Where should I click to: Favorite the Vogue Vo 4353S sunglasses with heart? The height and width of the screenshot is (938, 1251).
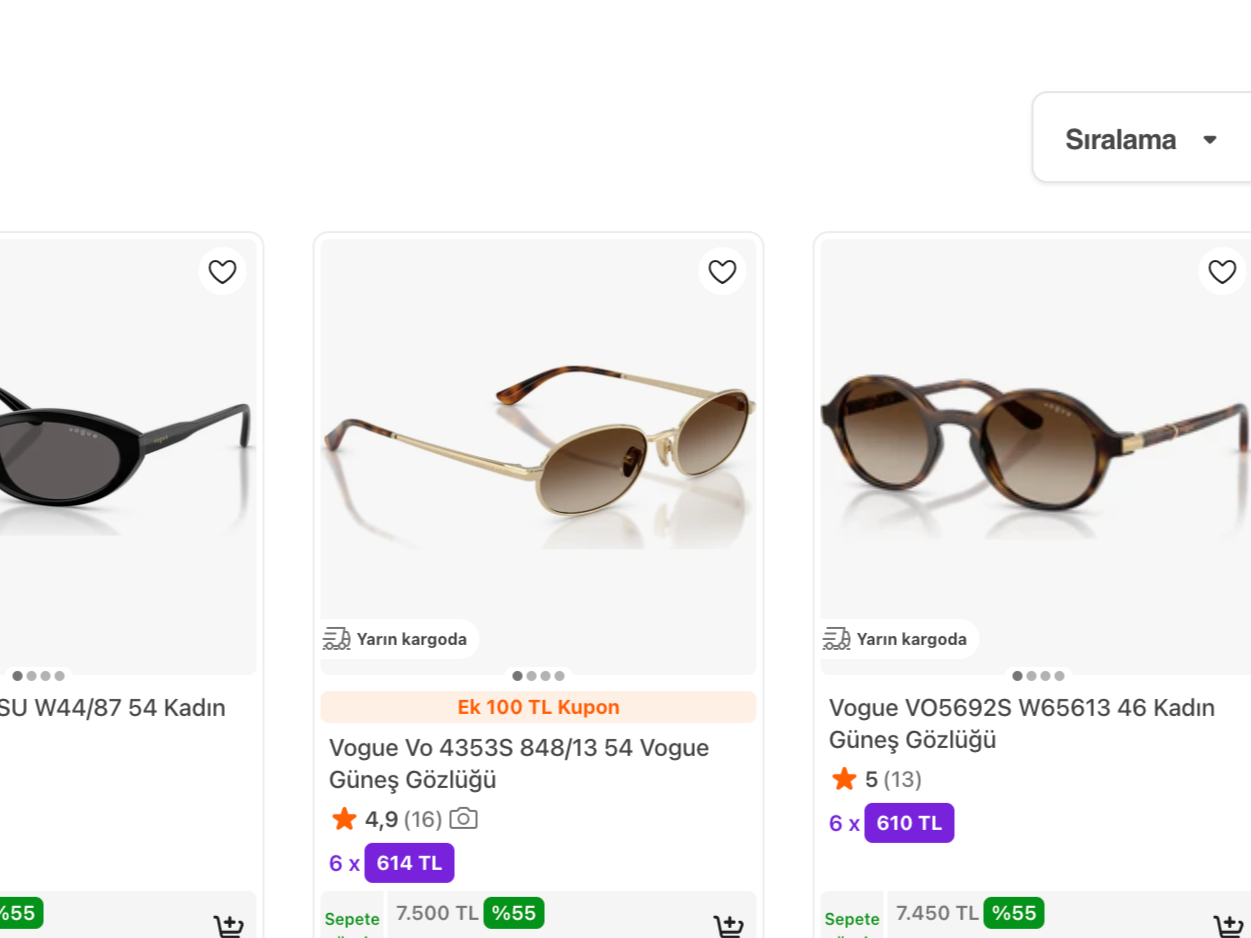point(722,271)
